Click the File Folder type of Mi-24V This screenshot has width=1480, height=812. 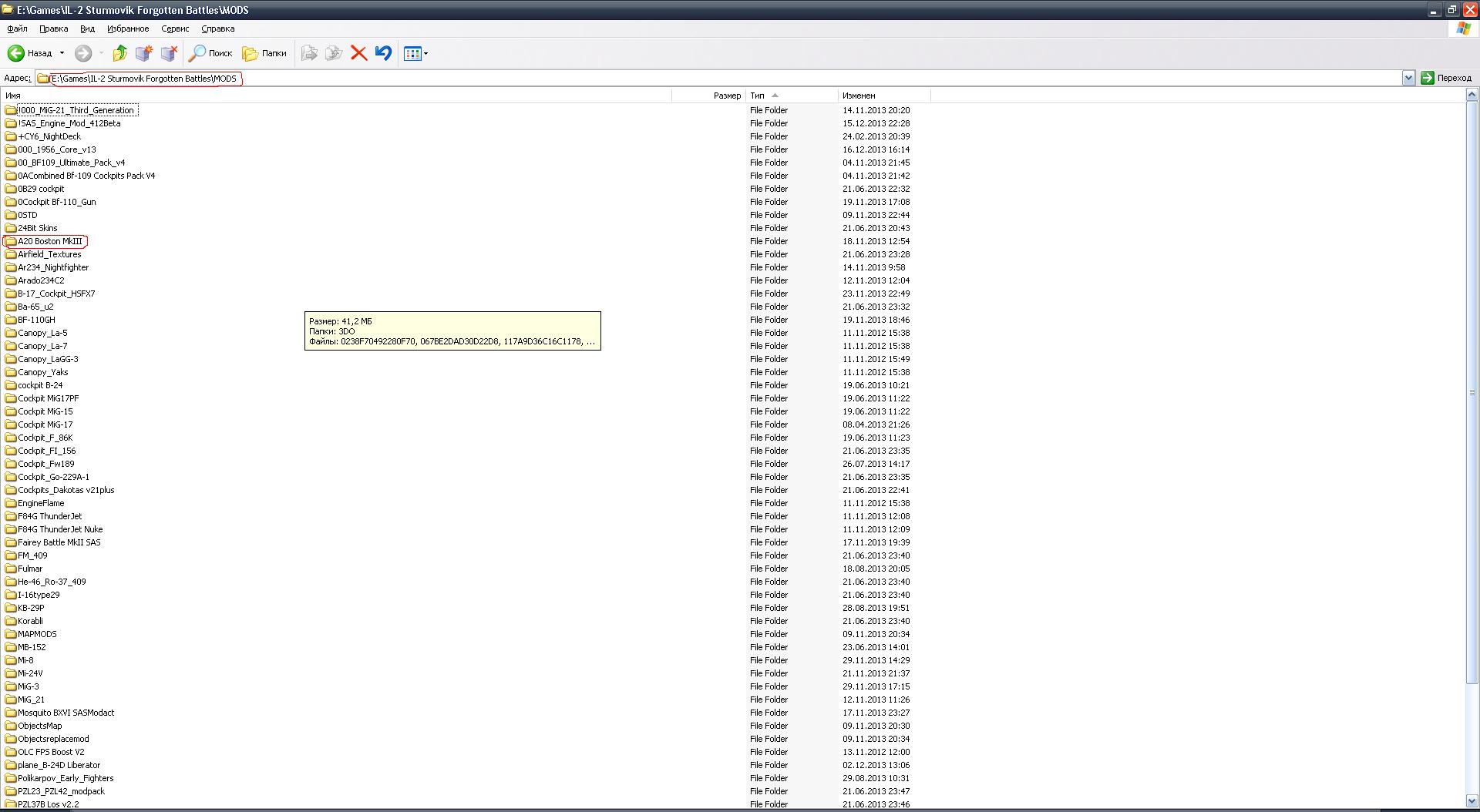point(769,673)
